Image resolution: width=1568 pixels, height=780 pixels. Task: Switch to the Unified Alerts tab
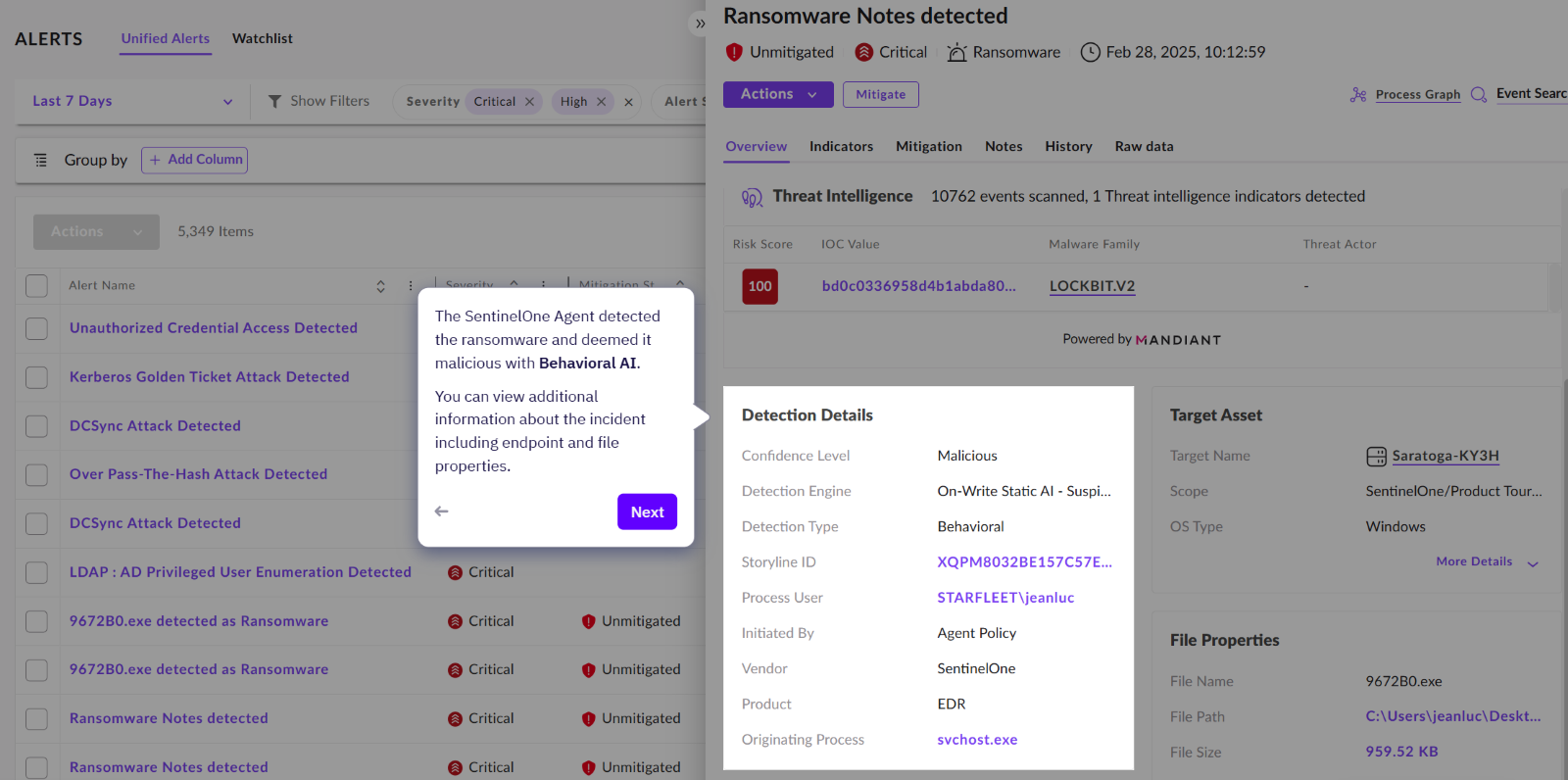coord(166,39)
